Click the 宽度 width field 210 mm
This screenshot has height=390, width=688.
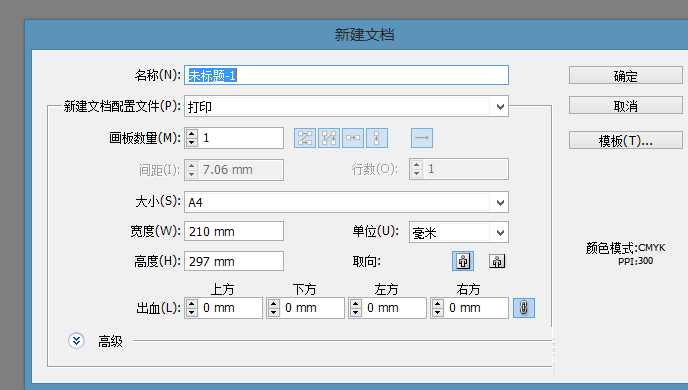tap(234, 231)
